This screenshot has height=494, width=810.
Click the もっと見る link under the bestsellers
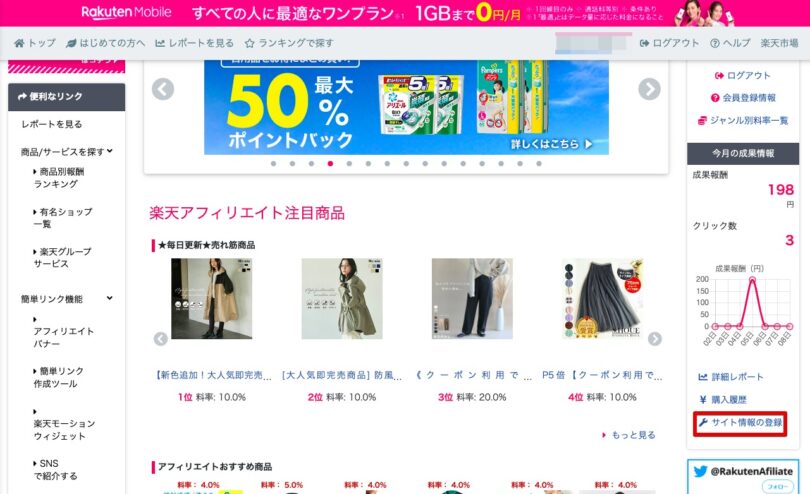point(629,435)
